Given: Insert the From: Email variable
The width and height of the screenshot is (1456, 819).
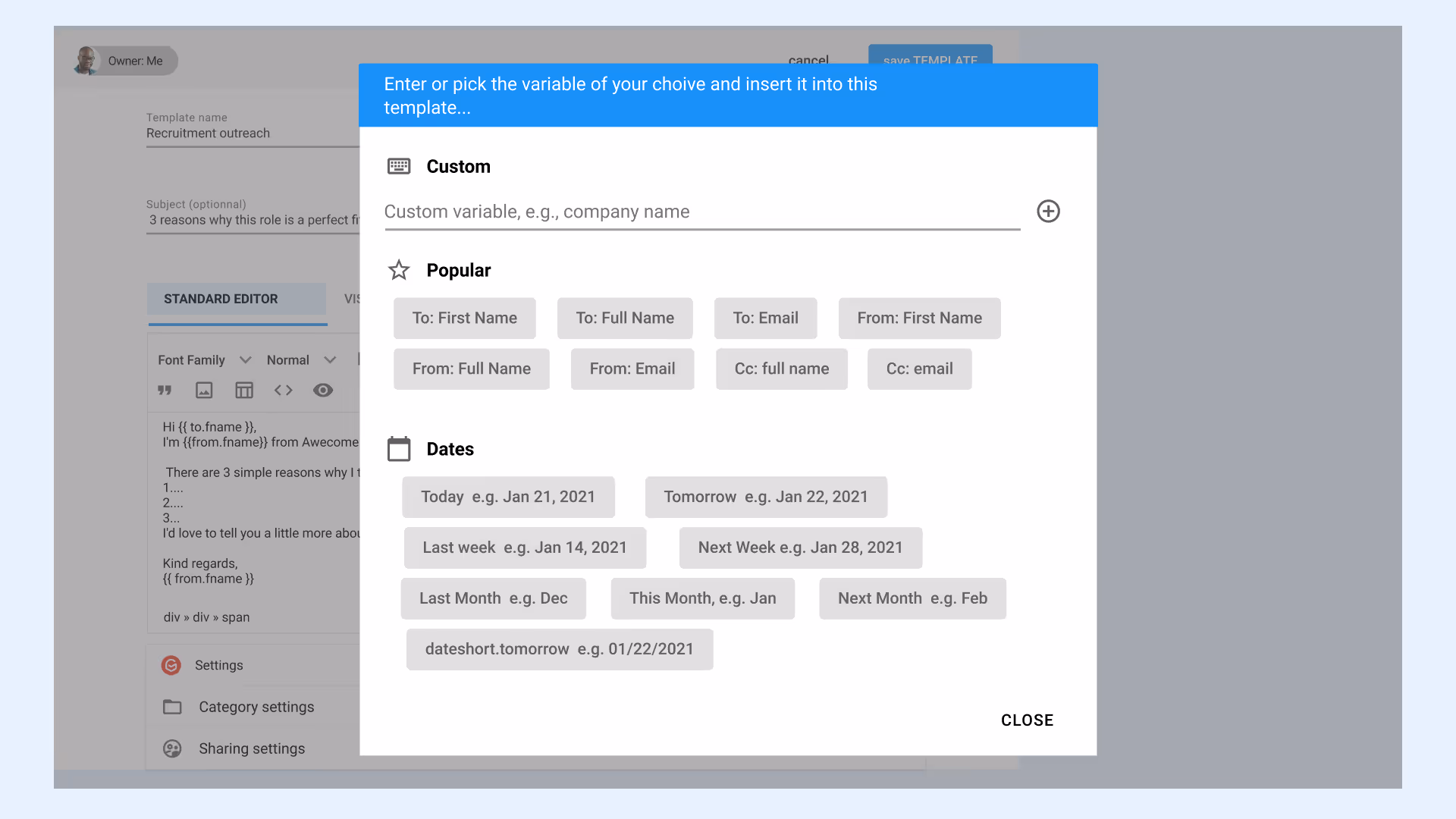Looking at the screenshot, I should pos(632,369).
